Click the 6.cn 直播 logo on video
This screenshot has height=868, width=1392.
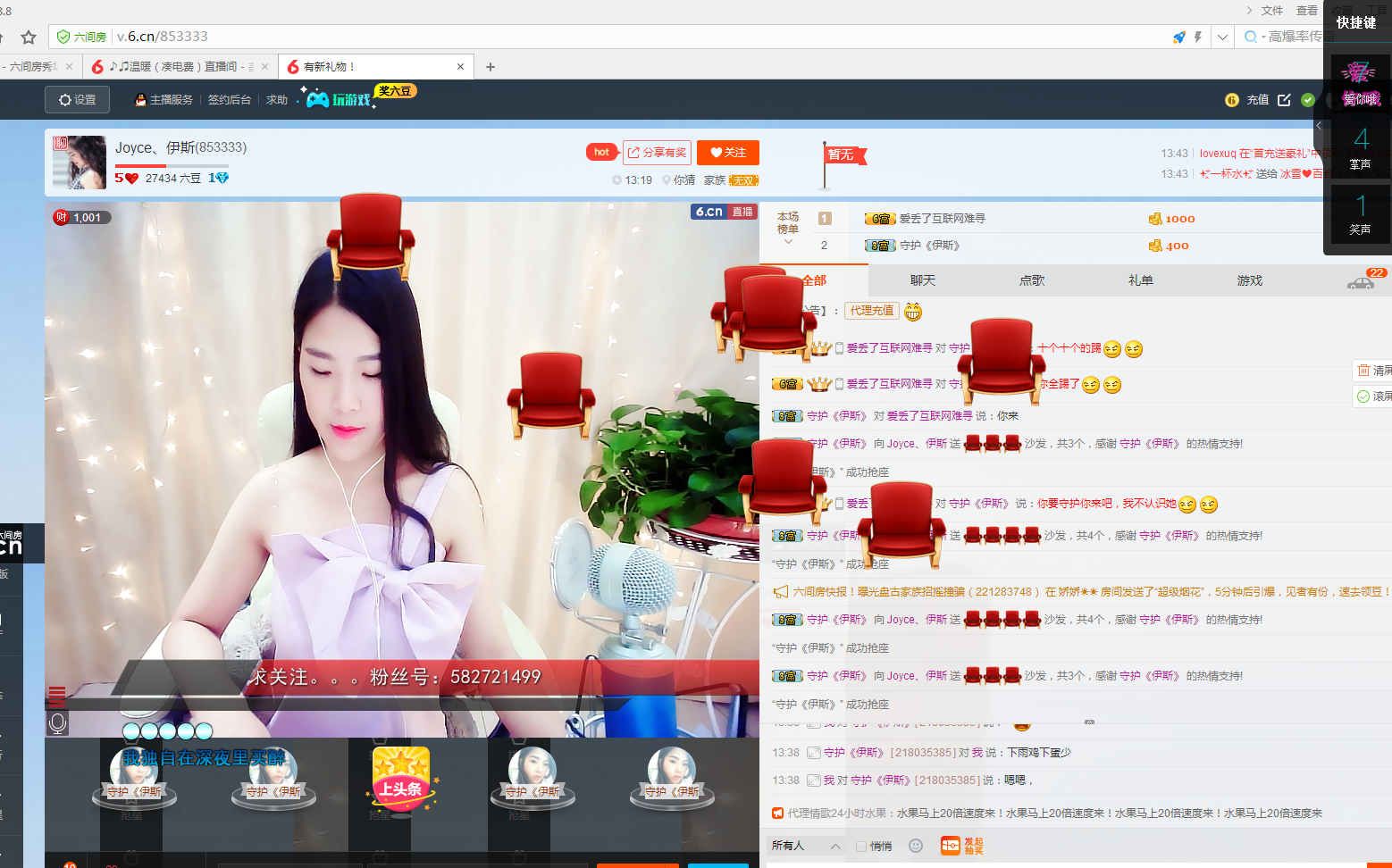[724, 212]
